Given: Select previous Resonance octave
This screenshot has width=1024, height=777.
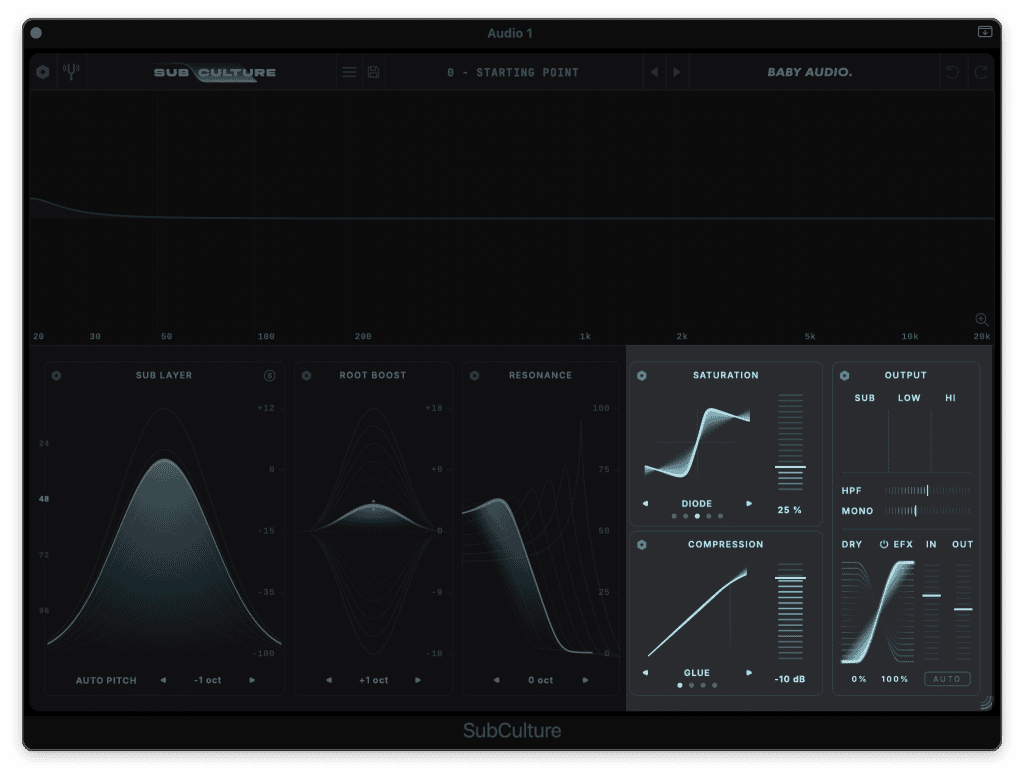Looking at the screenshot, I should click(496, 680).
